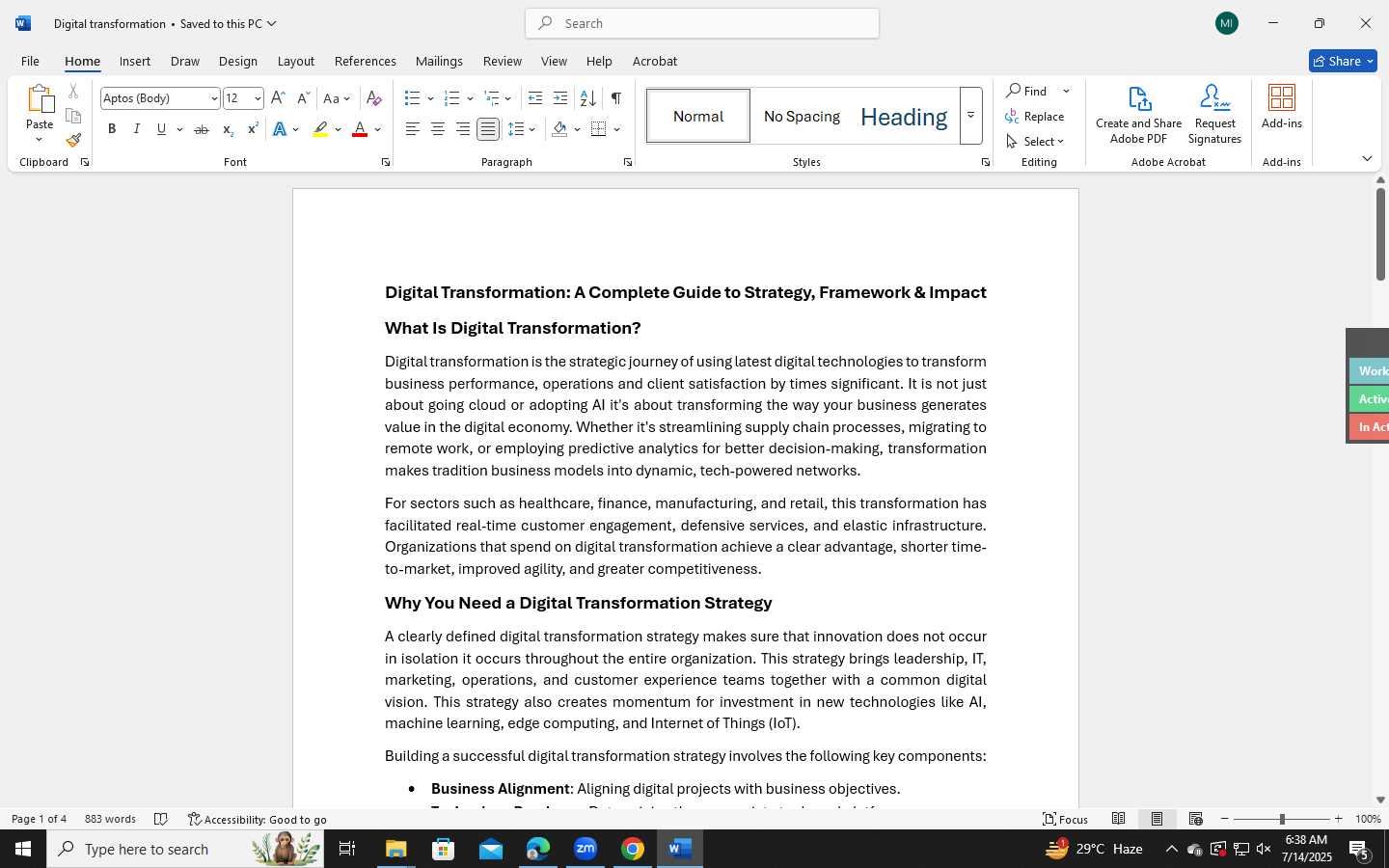Viewport: 1389px width, 868px height.
Task: Clear all formatting icon
Action: [374, 98]
